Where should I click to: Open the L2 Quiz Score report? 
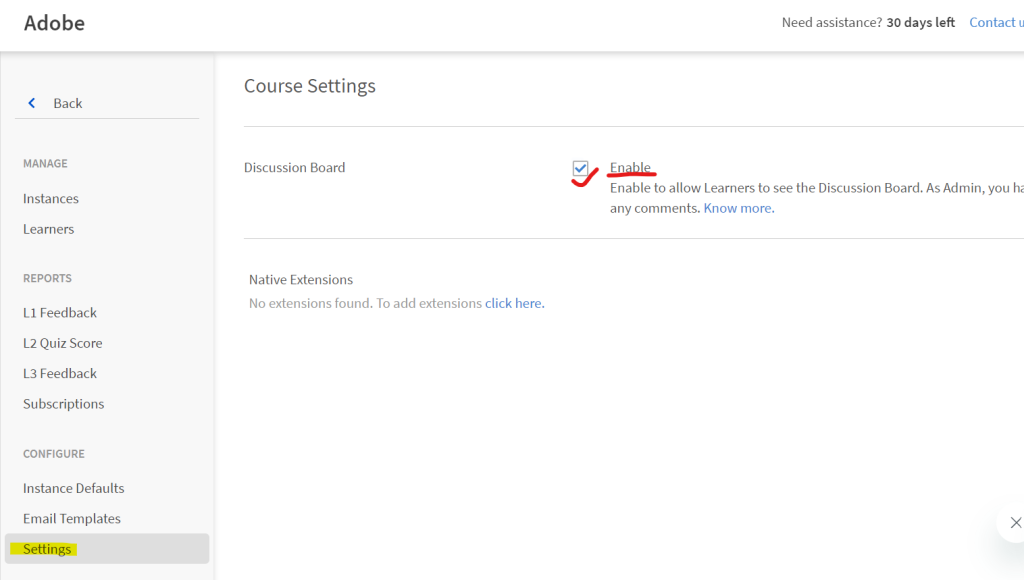pyautogui.click(x=62, y=342)
